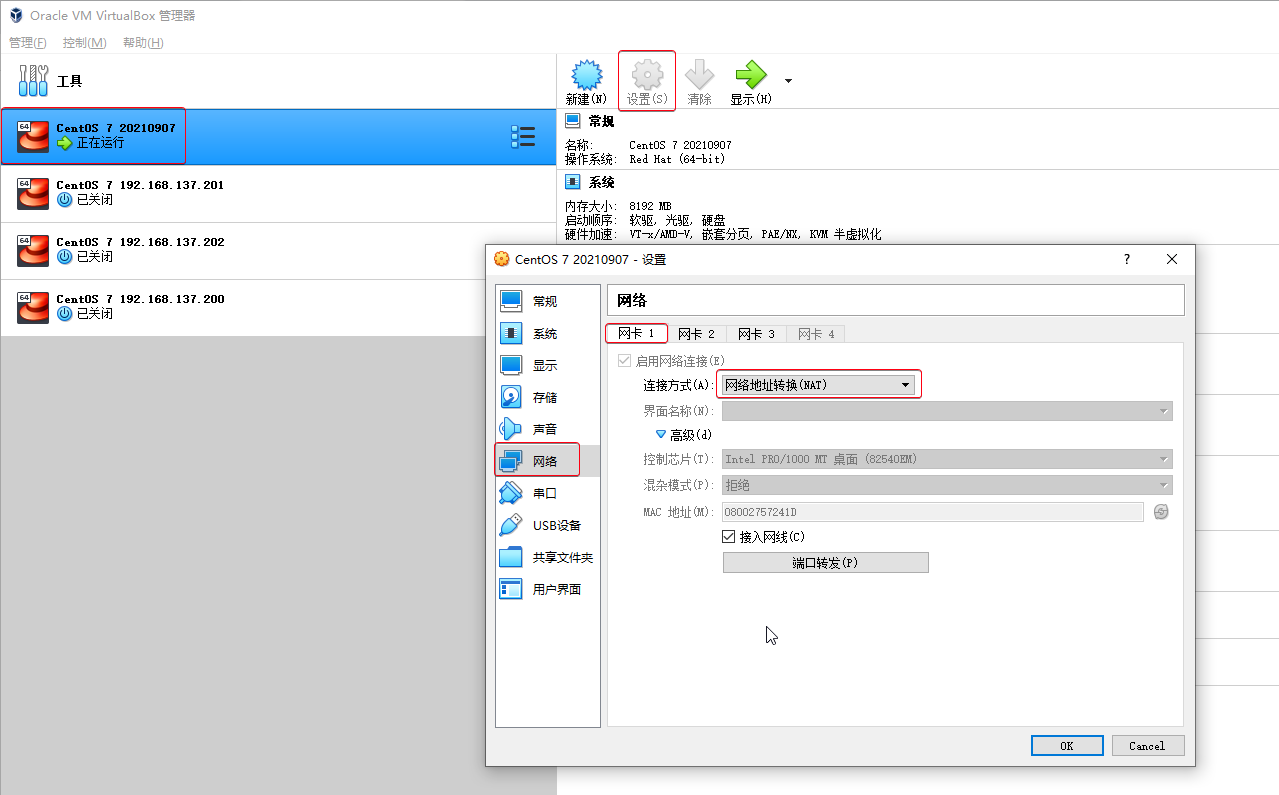Screen dimensions: 1279x795
Task: Switch to the 网卡 4 tab
Action: tap(816, 334)
